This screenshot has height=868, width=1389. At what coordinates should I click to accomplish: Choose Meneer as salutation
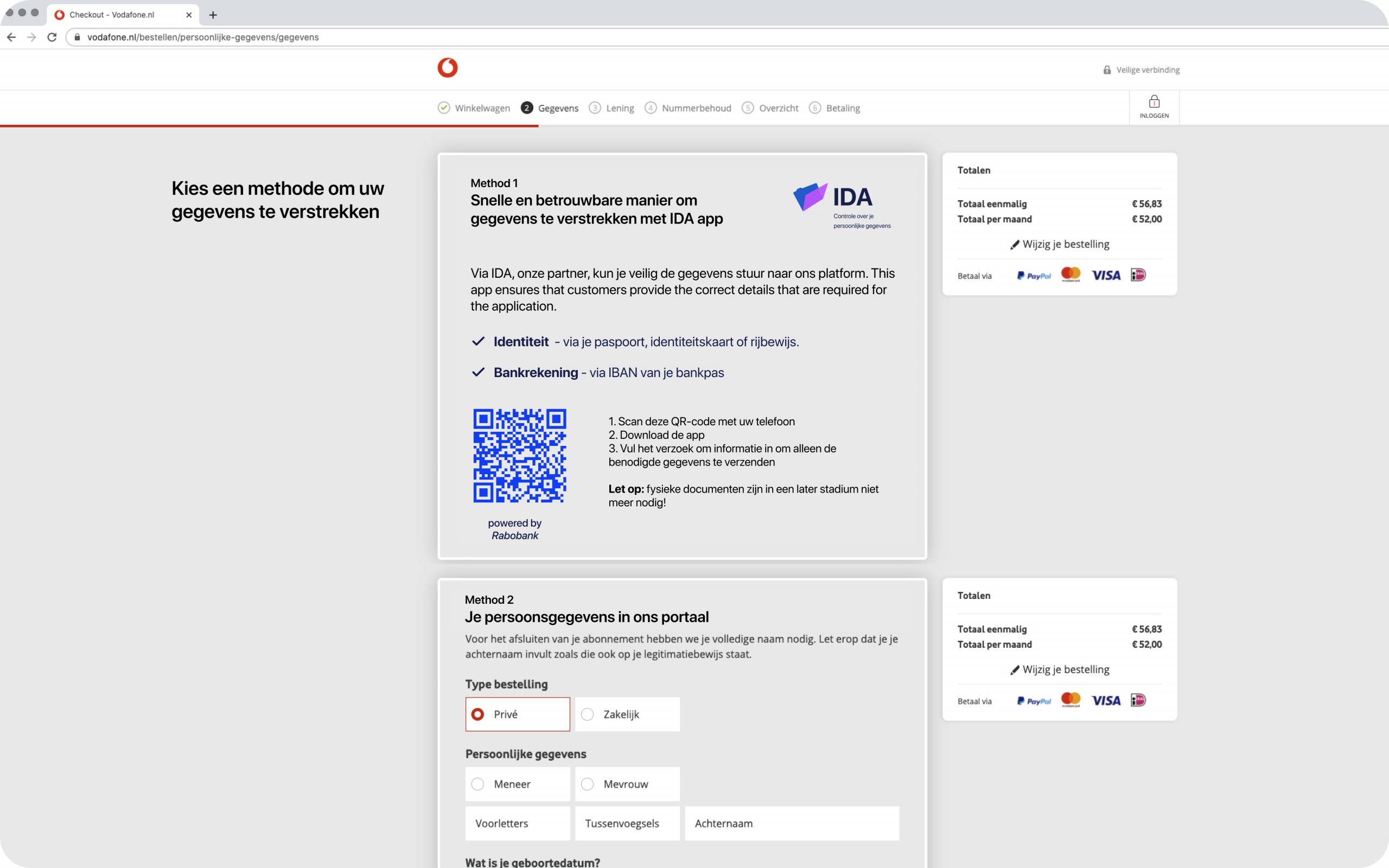[518, 784]
